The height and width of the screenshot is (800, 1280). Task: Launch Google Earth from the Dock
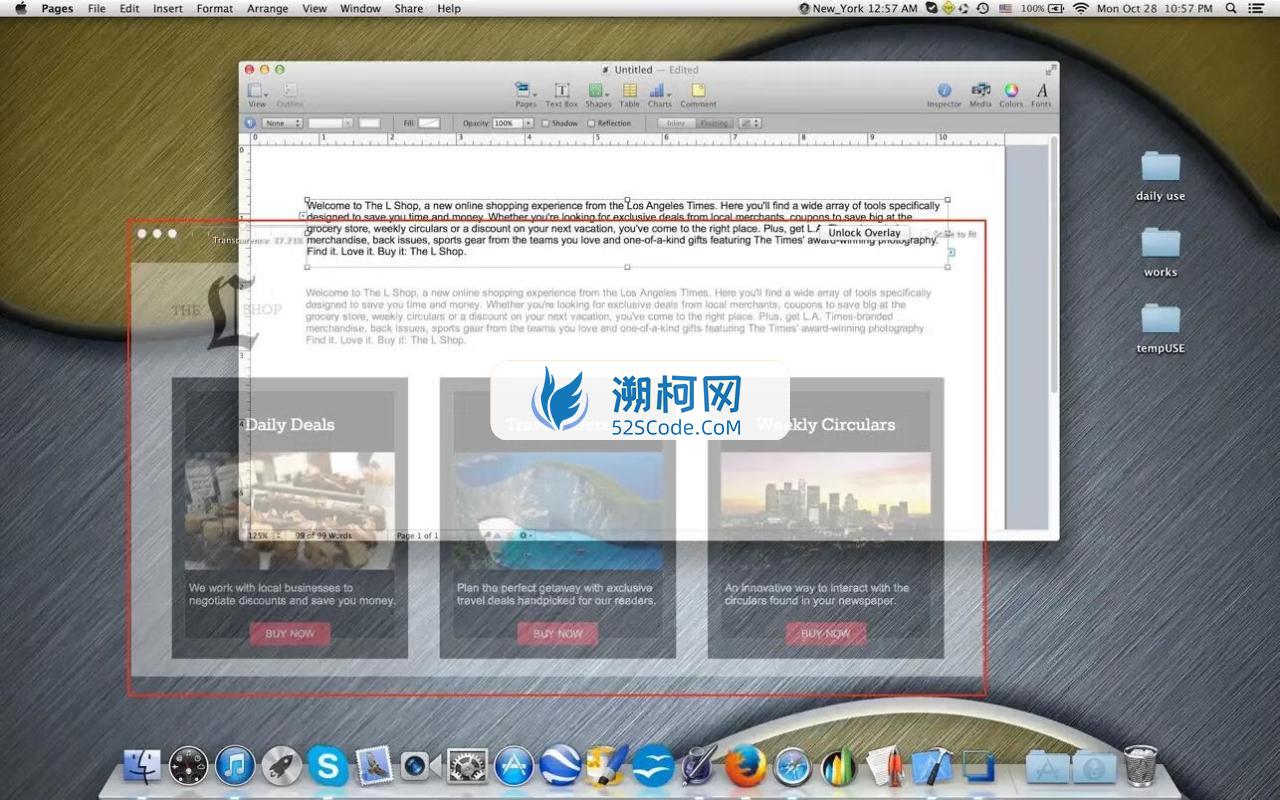coord(560,766)
